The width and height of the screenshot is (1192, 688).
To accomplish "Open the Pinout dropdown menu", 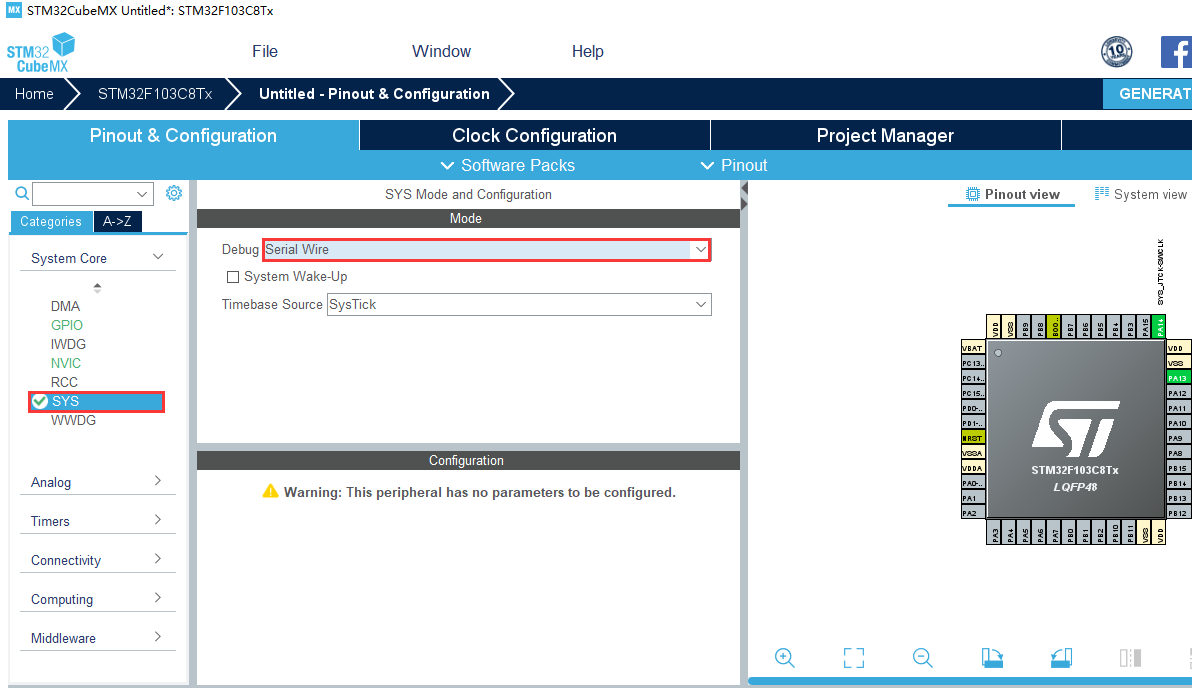I will (x=734, y=165).
